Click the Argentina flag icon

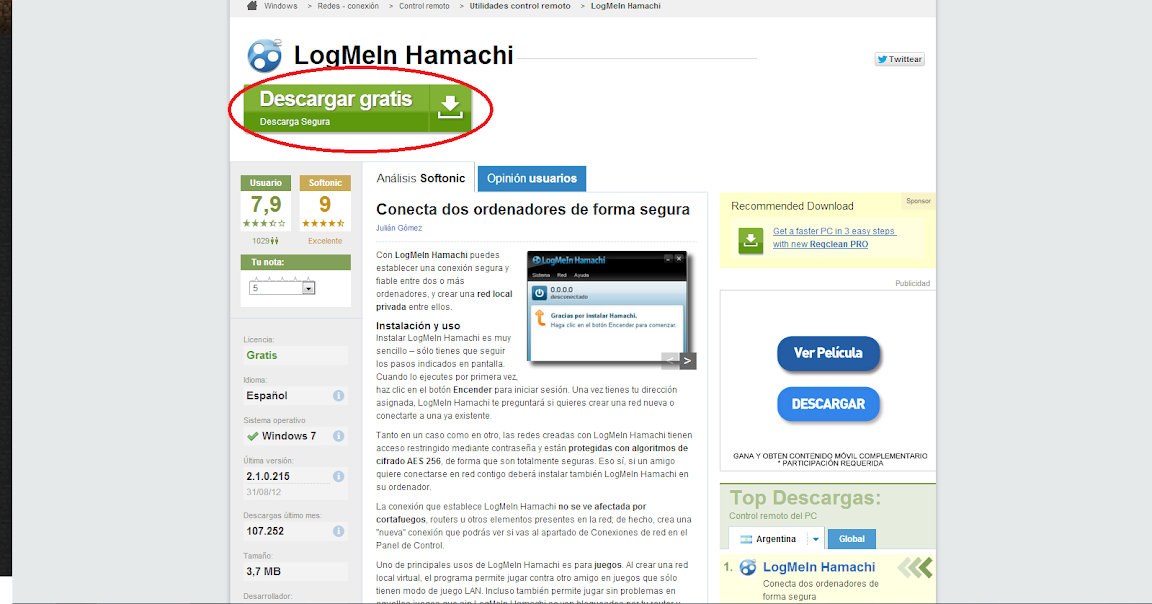pos(746,539)
